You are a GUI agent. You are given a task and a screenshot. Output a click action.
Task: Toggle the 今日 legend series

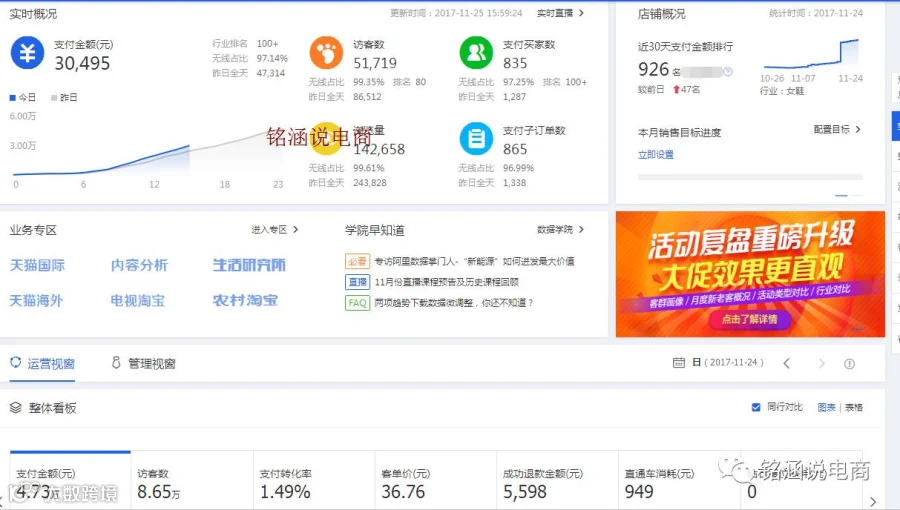pyautogui.click(x=22, y=98)
